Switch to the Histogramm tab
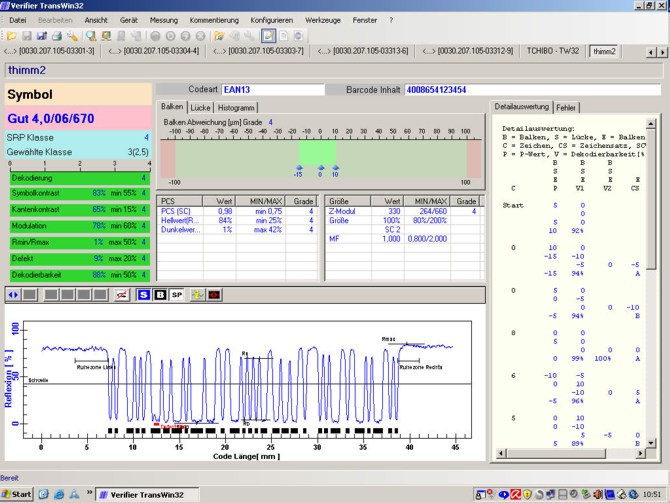670x503 pixels. (x=236, y=108)
